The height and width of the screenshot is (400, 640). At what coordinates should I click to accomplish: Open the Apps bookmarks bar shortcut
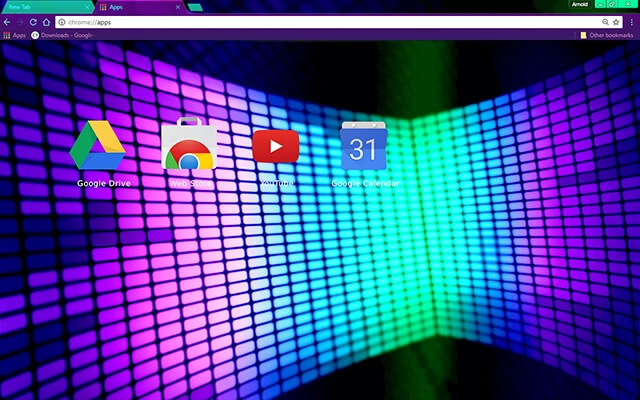pos(15,36)
